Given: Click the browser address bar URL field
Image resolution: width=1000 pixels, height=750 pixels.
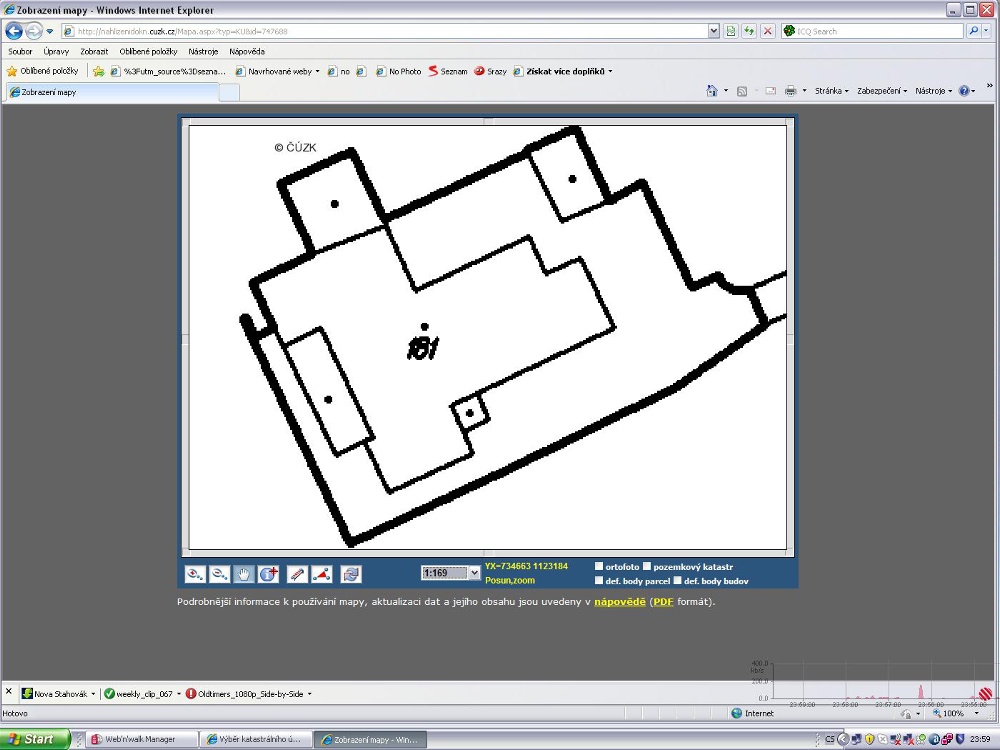Looking at the screenshot, I should pos(390,31).
